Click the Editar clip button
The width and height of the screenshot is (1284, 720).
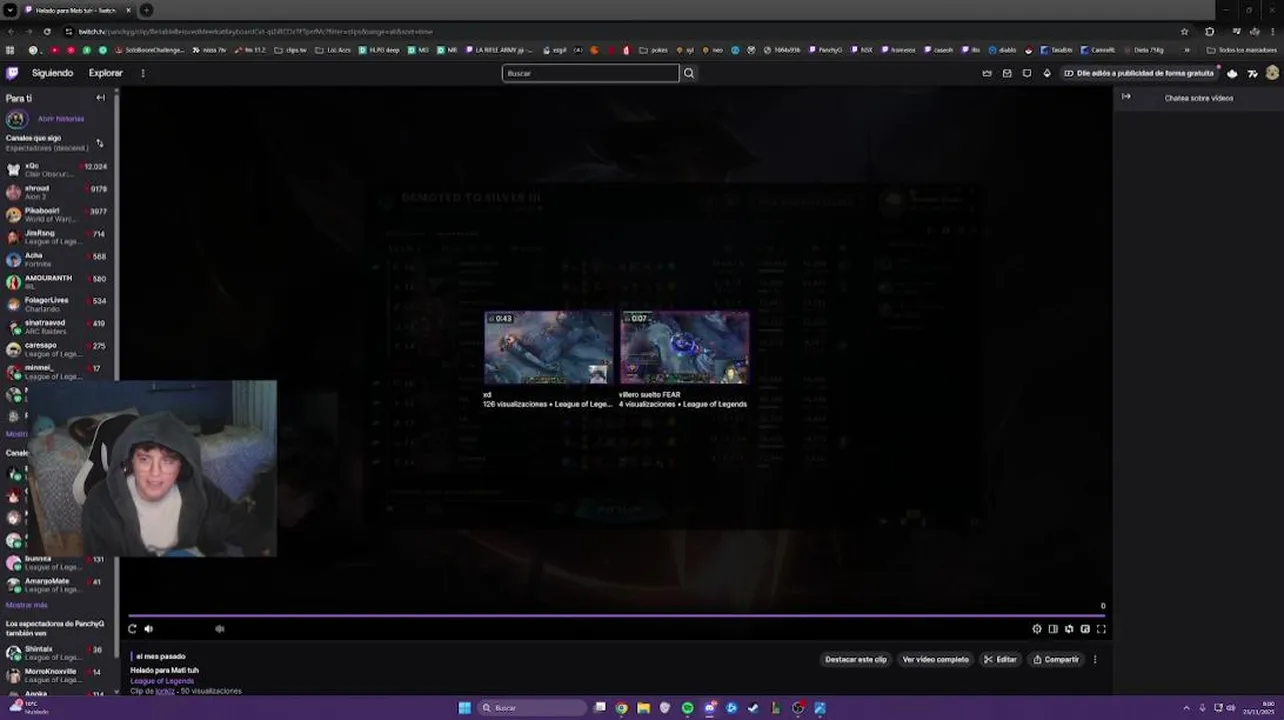[x=1000, y=659]
